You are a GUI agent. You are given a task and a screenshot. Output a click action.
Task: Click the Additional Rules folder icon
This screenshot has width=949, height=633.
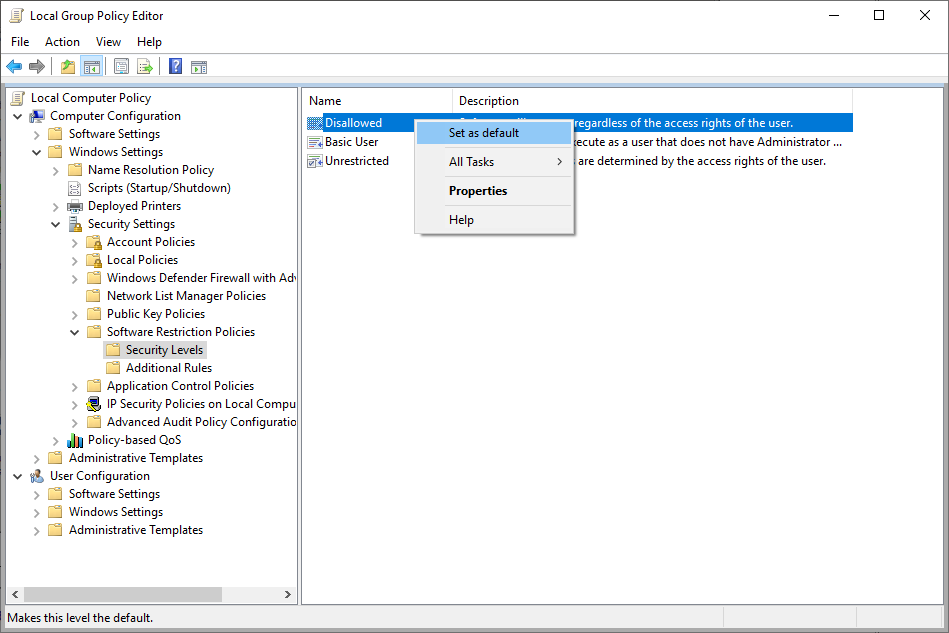tap(113, 368)
